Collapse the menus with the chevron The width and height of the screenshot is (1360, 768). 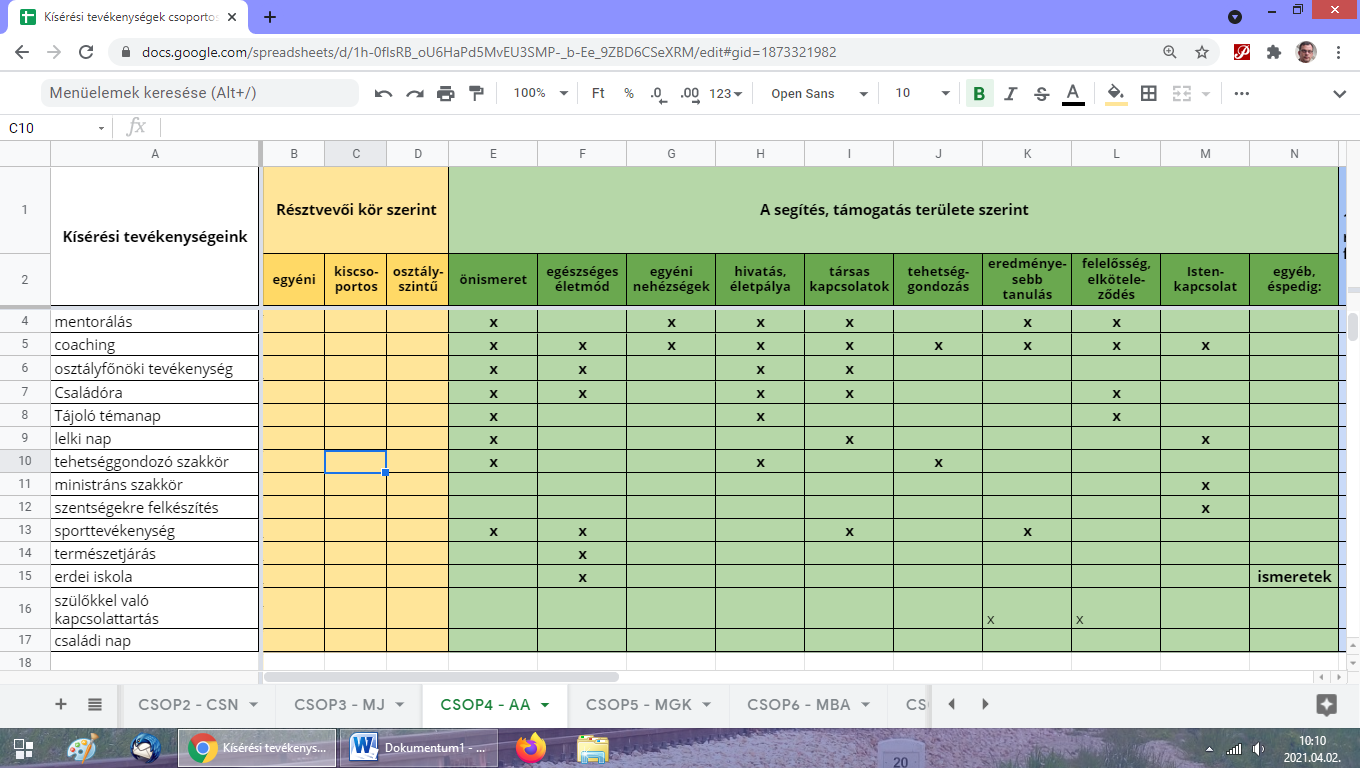1340,93
